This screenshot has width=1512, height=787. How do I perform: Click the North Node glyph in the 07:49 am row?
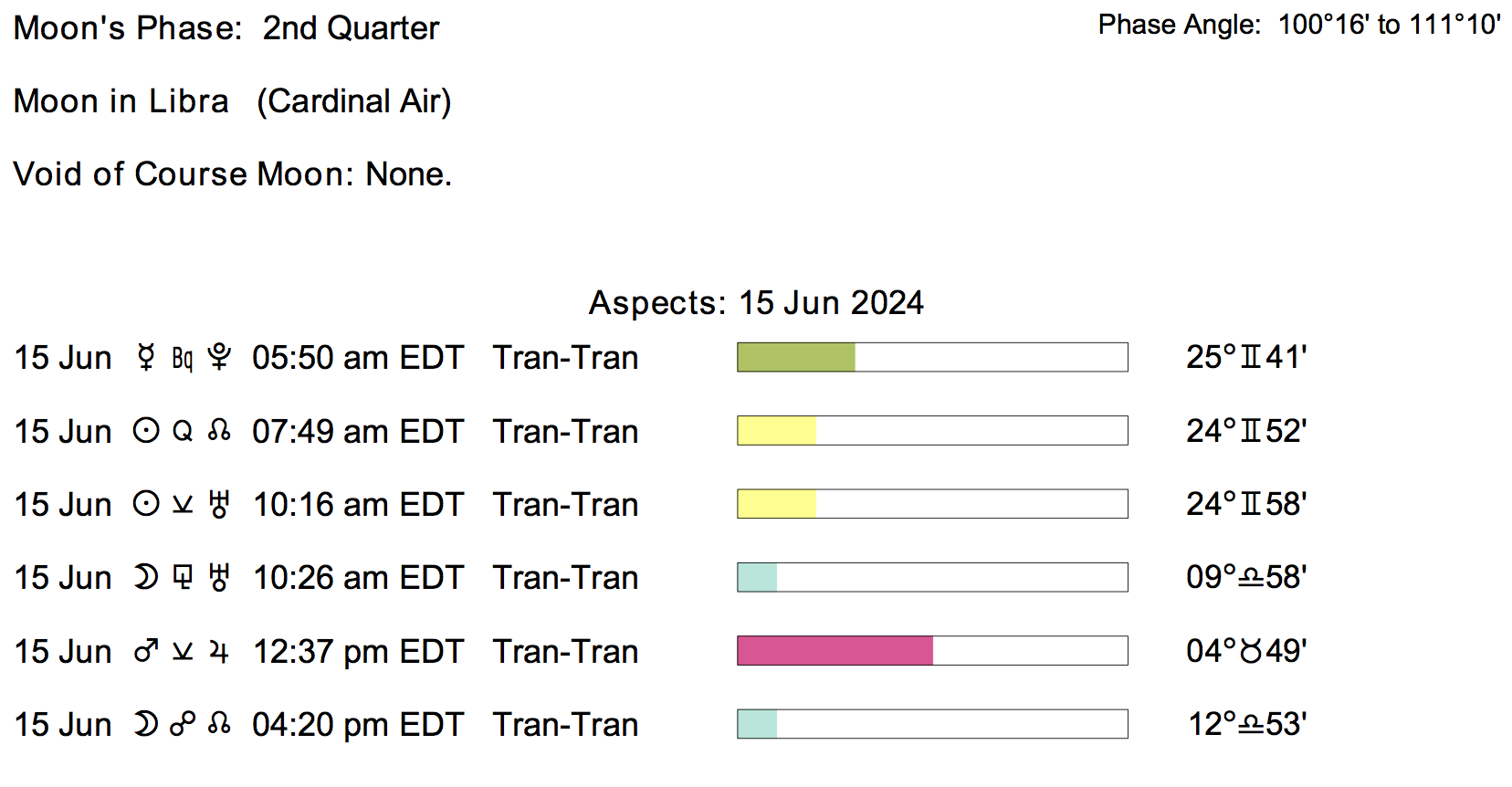219,431
